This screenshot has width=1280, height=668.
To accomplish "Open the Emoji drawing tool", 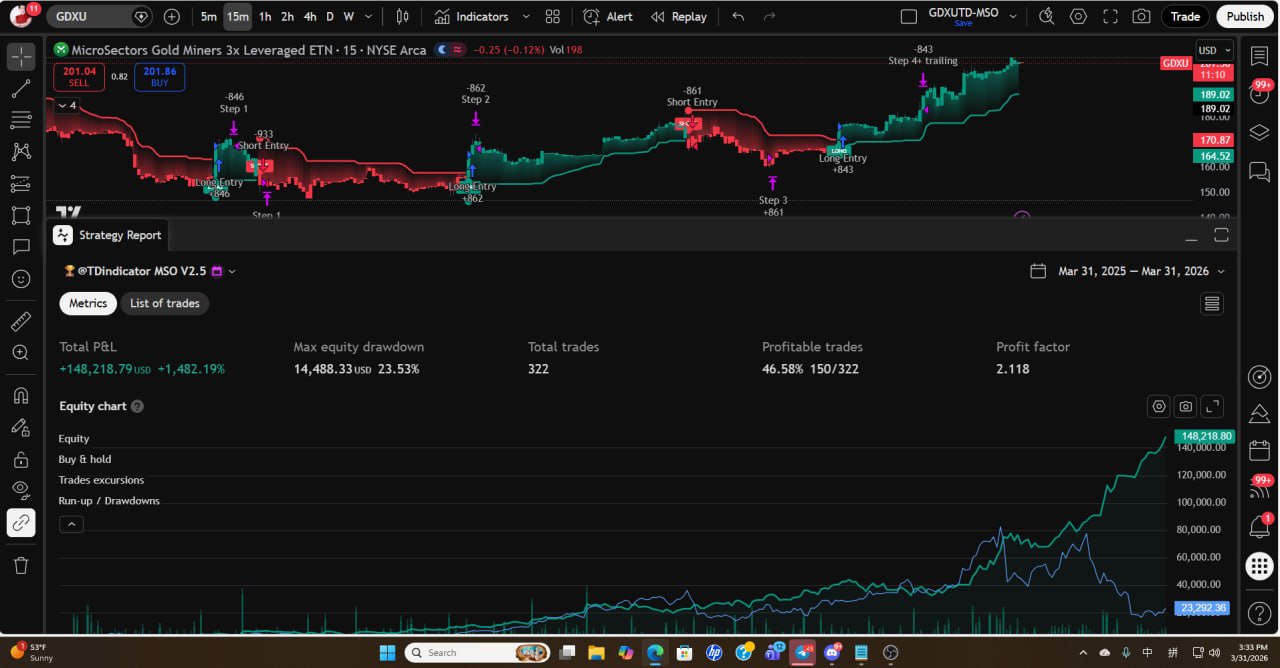I will tap(21, 278).
